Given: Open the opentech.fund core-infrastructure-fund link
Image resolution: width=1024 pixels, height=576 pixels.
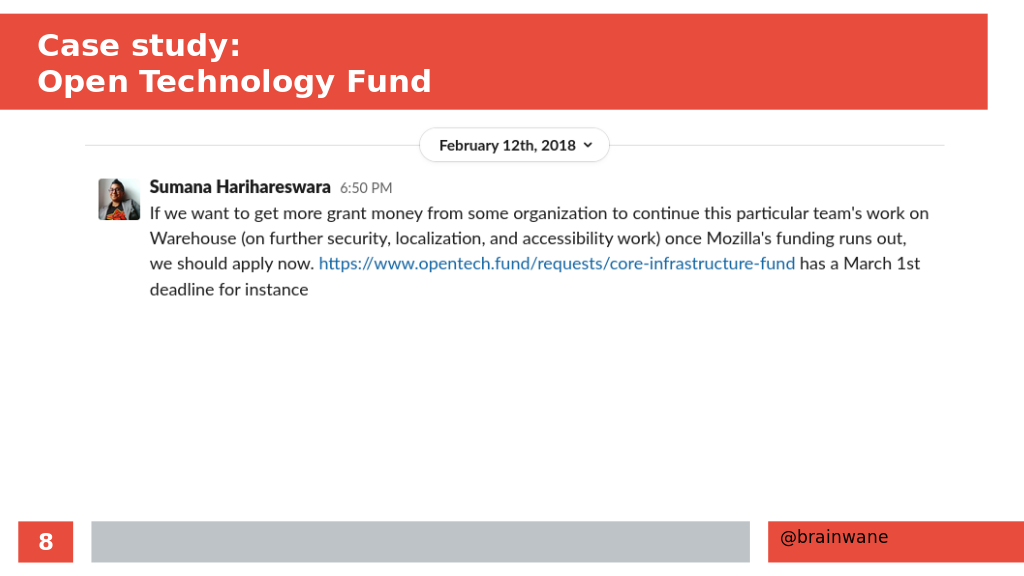Looking at the screenshot, I should pyautogui.click(x=556, y=263).
